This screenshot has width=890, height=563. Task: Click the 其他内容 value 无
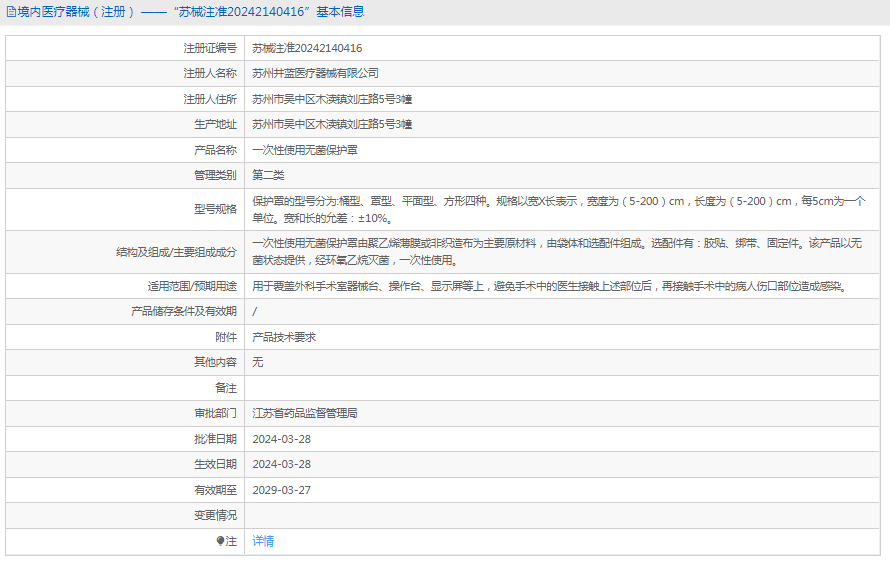pos(258,362)
